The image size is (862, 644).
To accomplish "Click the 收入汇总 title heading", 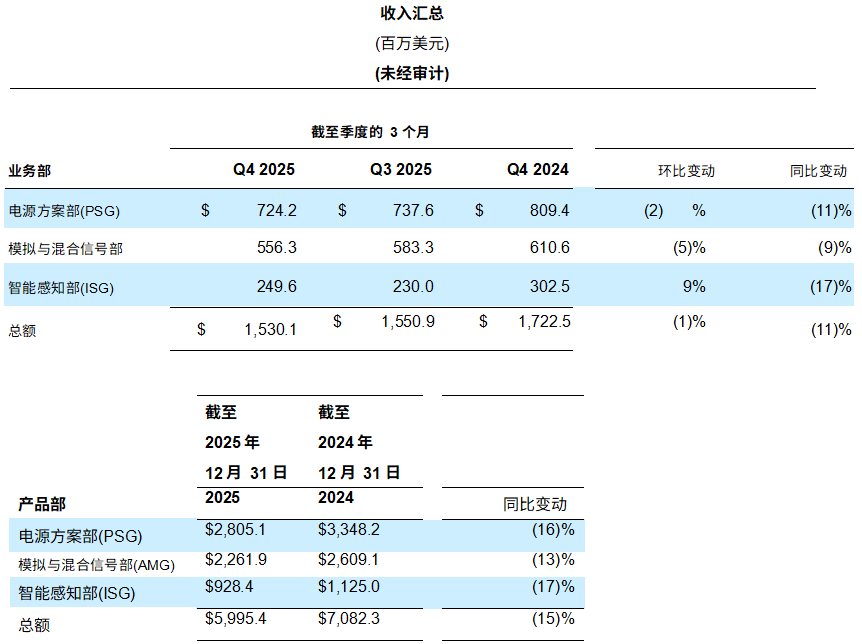I will tap(412, 13).
